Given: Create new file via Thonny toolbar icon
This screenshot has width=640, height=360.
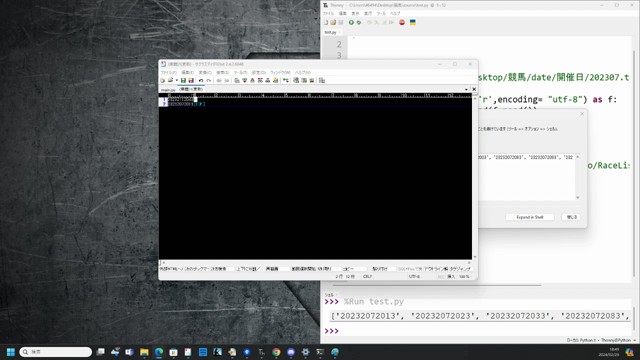Looking at the screenshot, I should coord(326,22).
